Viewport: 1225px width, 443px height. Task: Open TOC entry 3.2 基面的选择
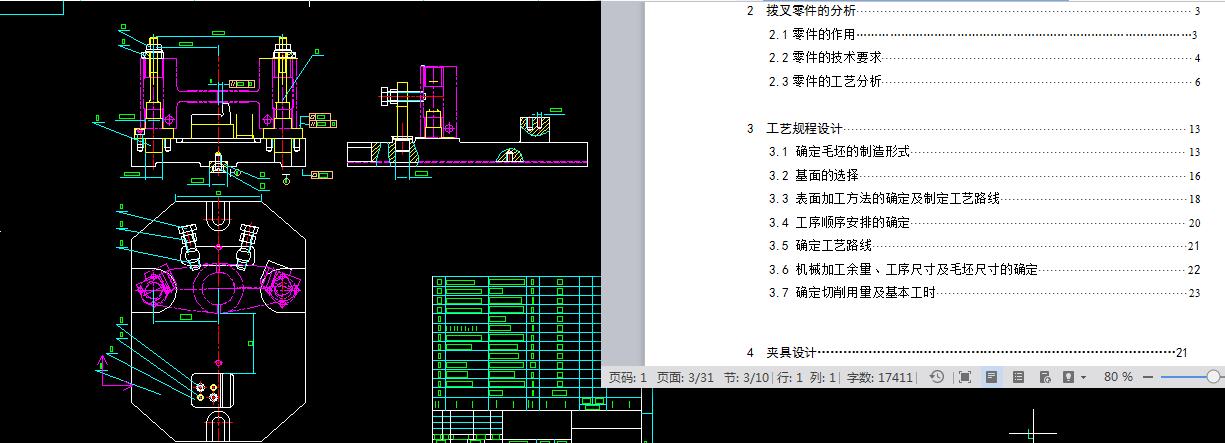[984, 176]
